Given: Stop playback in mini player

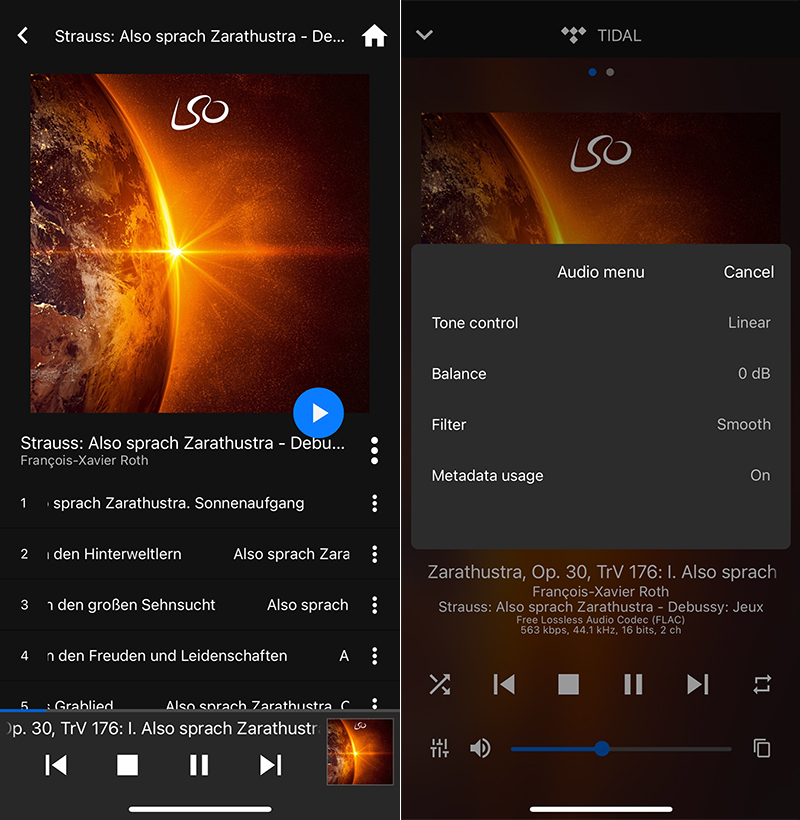Looking at the screenshot, I should [x=127, y=765].
